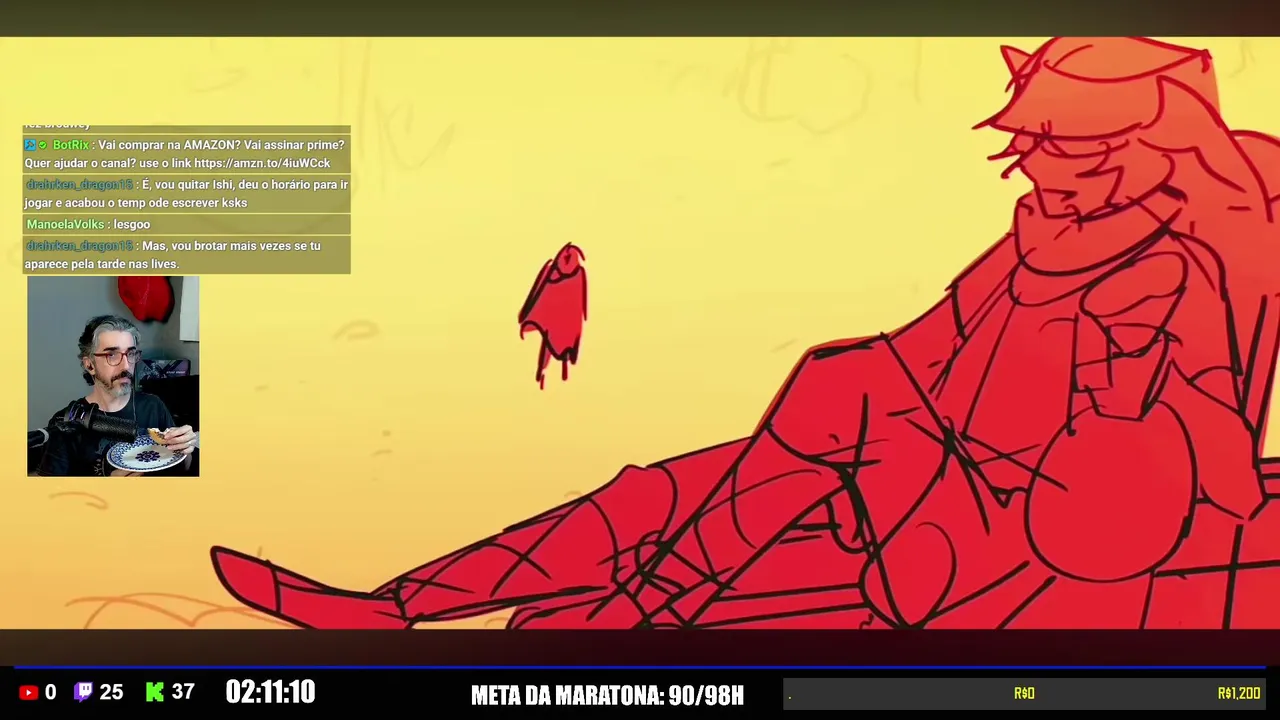Click the 'lesgoo' chat message

click(132, 225)
